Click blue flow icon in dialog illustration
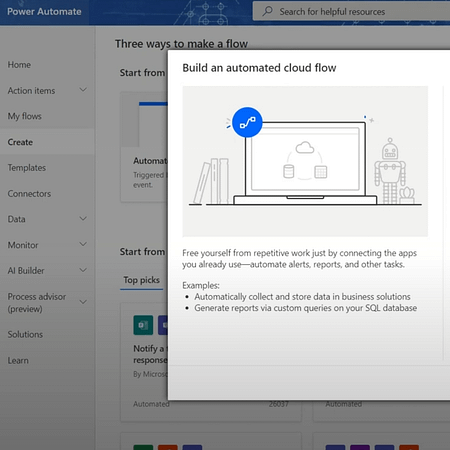 tap(247, 122)
